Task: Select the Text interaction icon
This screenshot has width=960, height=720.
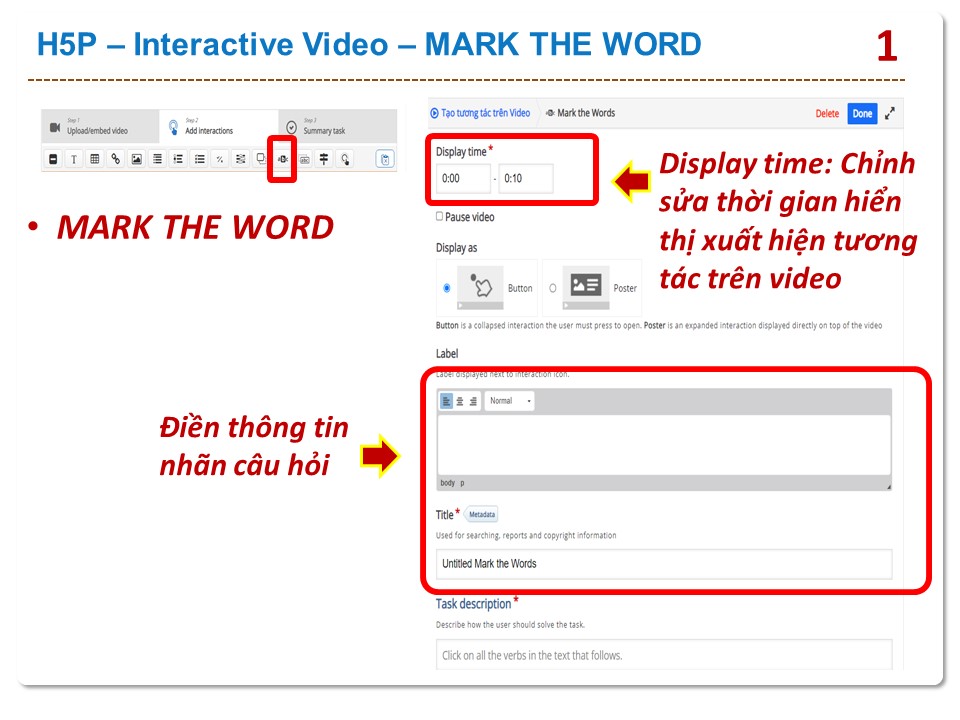Action: tap(74, 159)
